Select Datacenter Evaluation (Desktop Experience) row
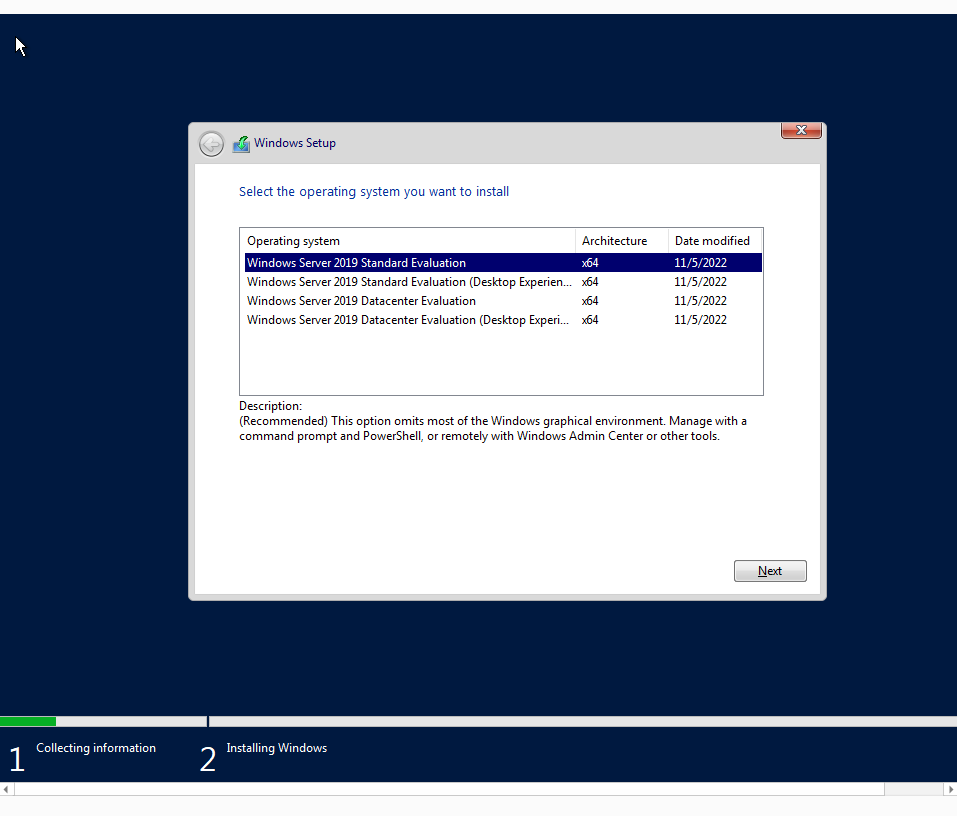The width and height of the screenshot is (957, 816). (503, 319)
